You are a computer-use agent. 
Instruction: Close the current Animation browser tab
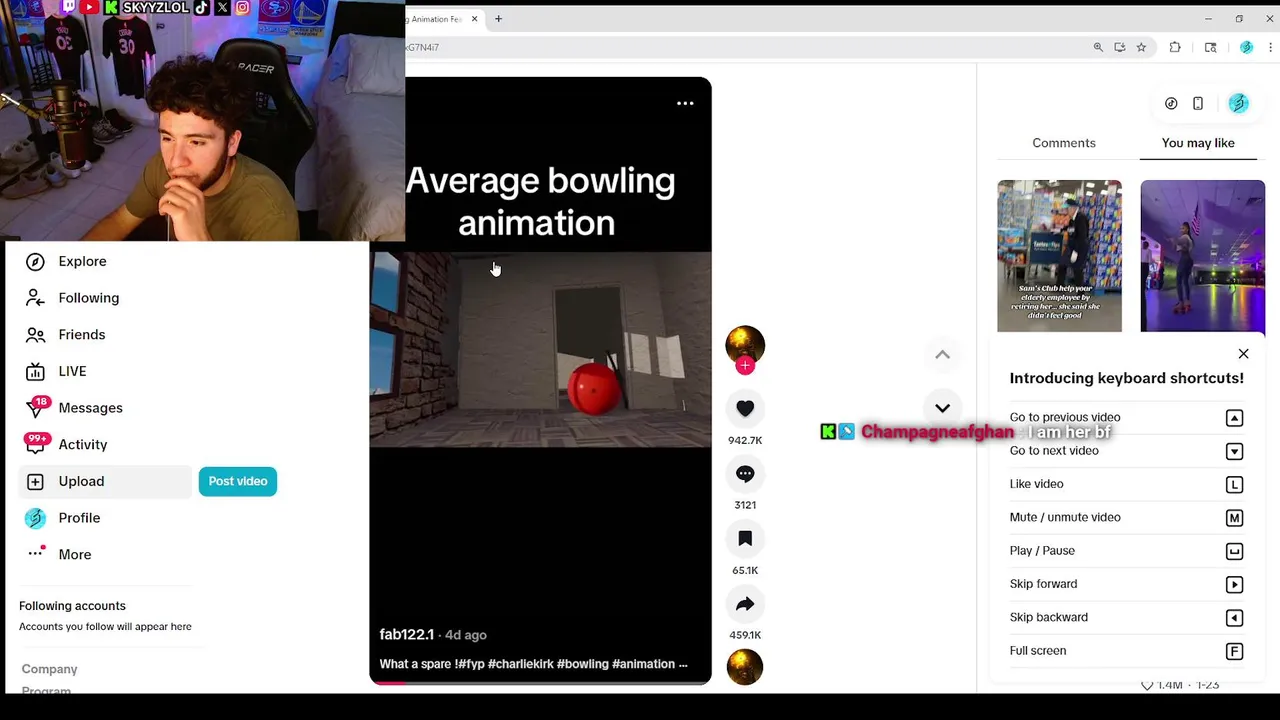474,18
